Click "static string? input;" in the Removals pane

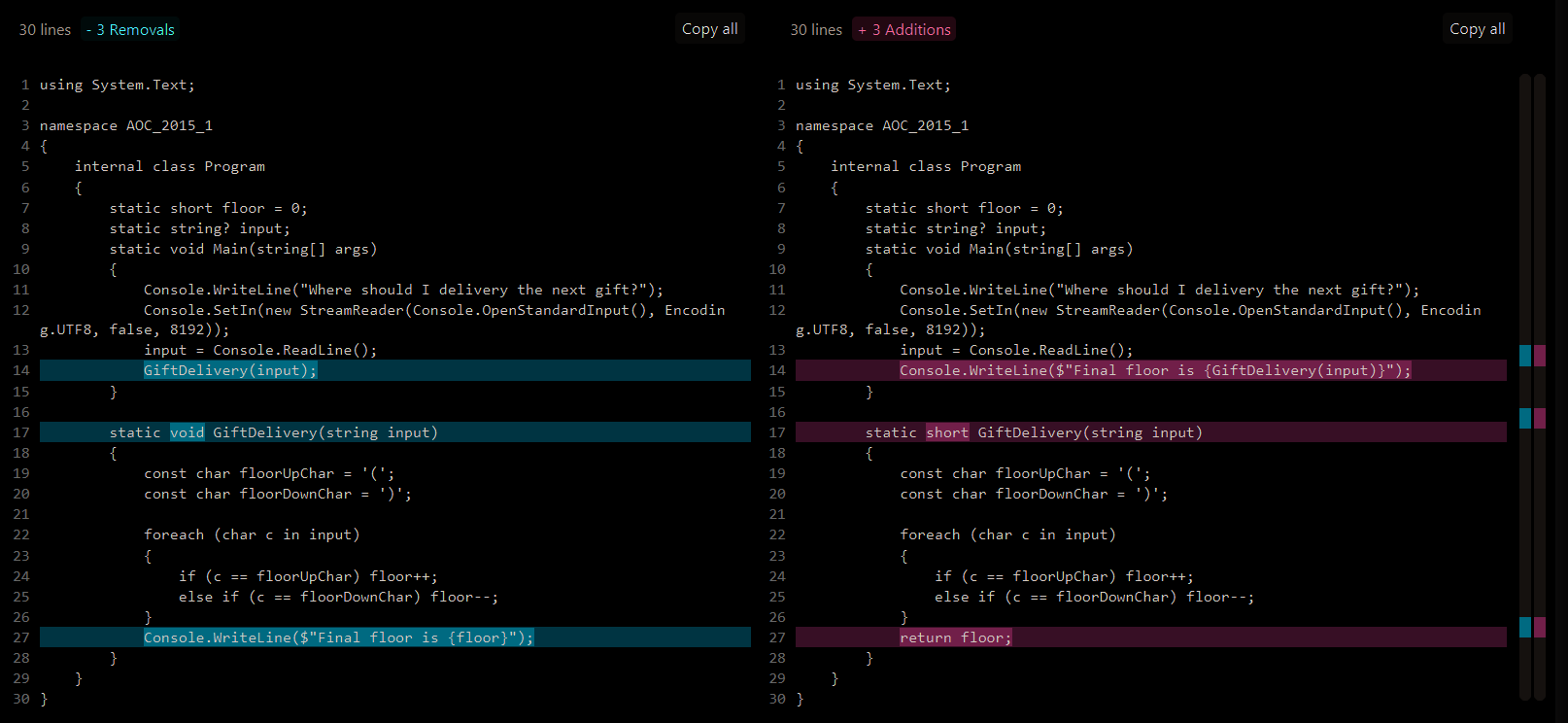[x=199, y=228]
